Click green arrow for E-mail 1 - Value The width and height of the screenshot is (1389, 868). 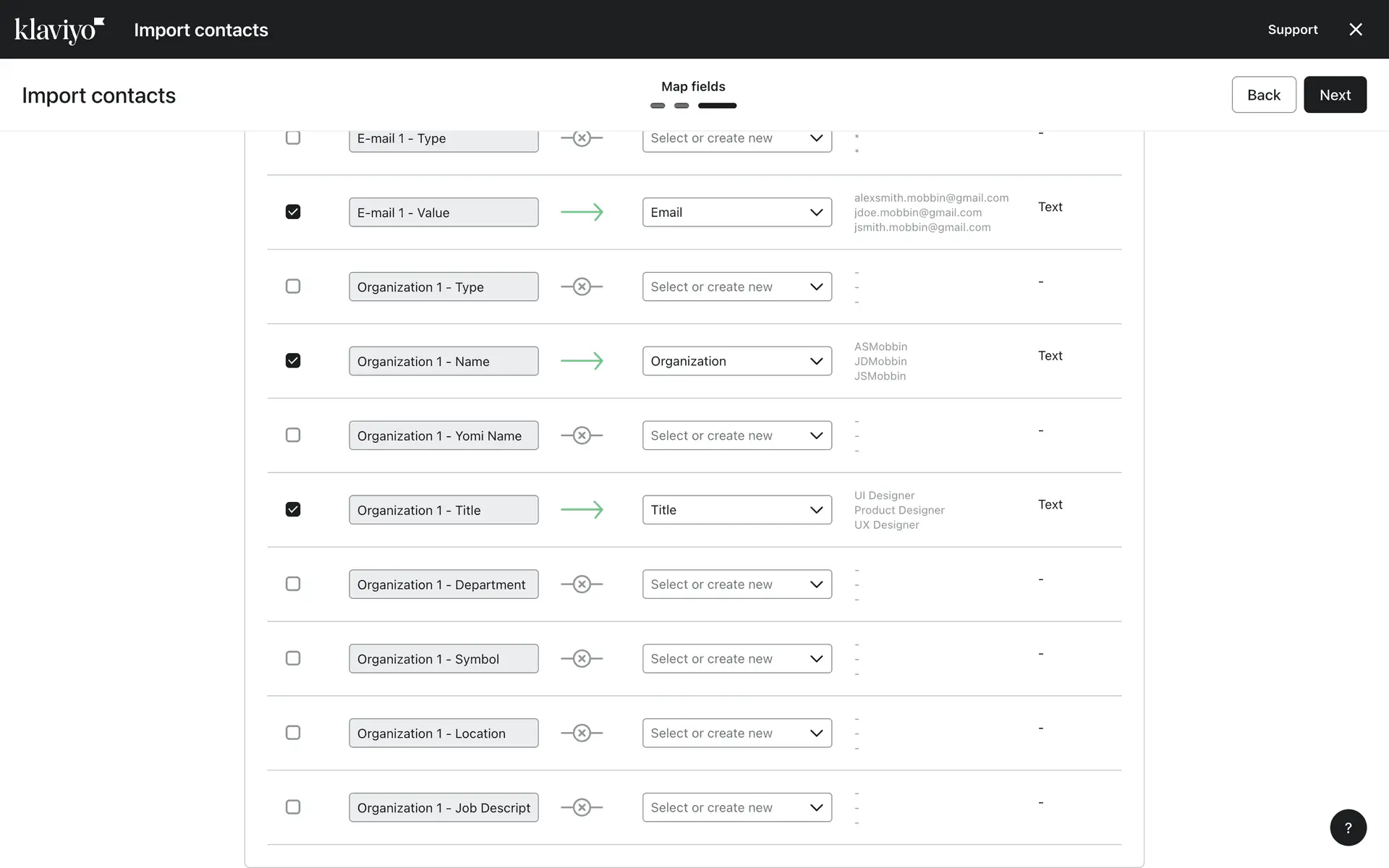pyautogui.click(x=582, y=213)
